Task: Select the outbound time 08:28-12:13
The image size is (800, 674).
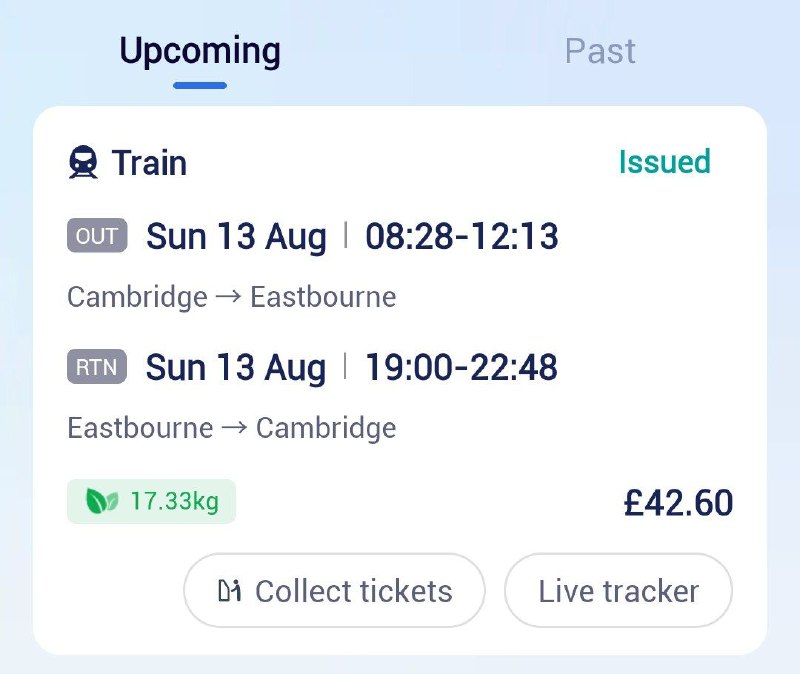Action: (461, 237)
